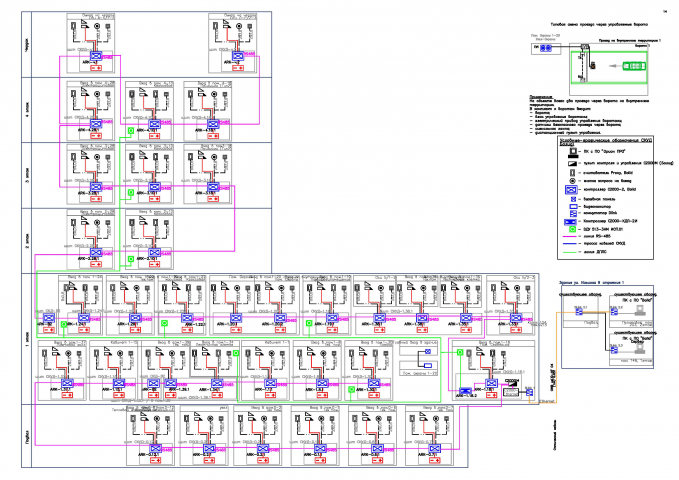Click the computer icon in the legend
The height and width of the screenshot is (480, 679).
(573, 153)
